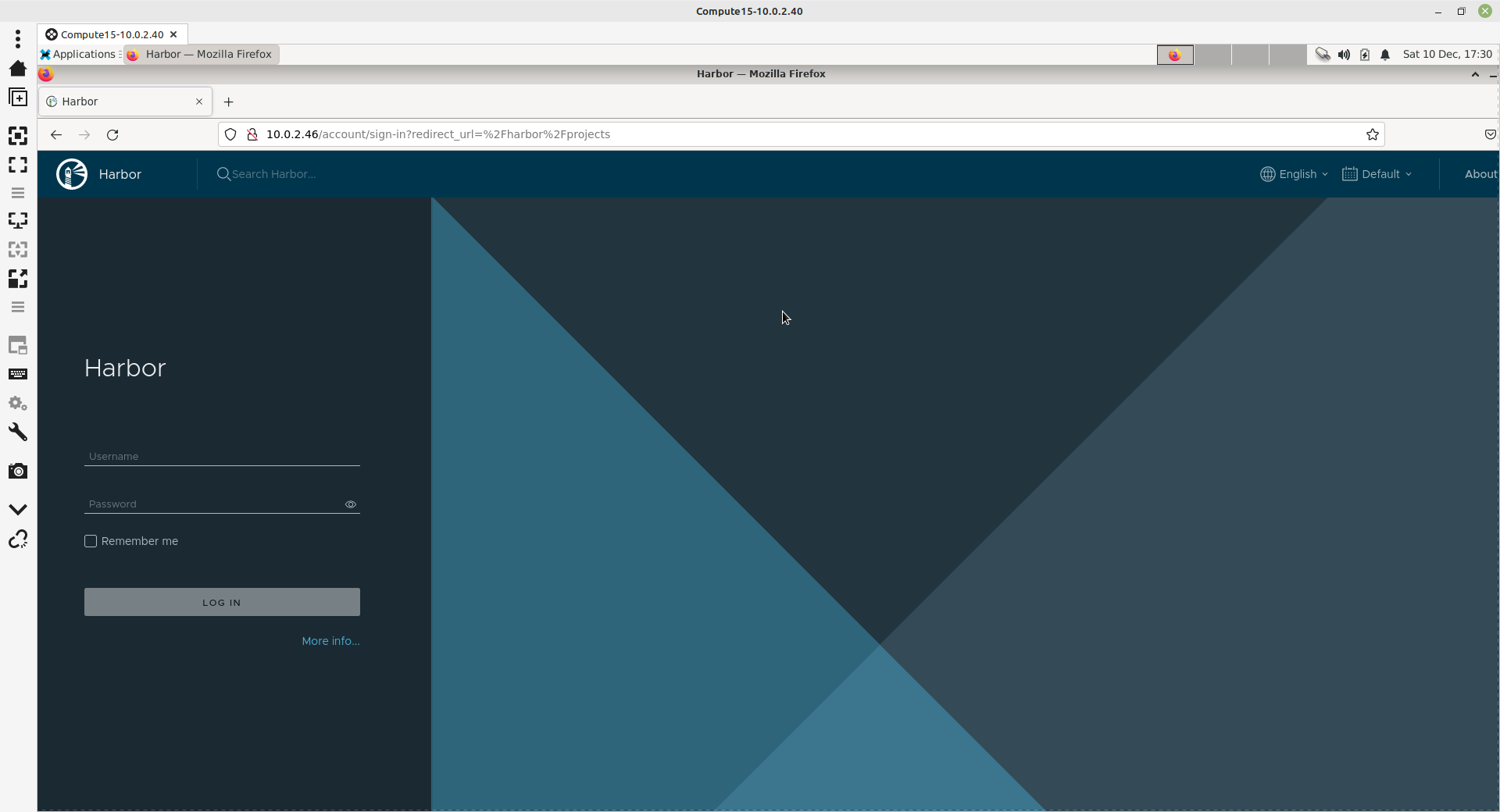The width and height of the screenshot is (1500, 812).
Task: Open a new Firefox tab
Action: [228, 102]
